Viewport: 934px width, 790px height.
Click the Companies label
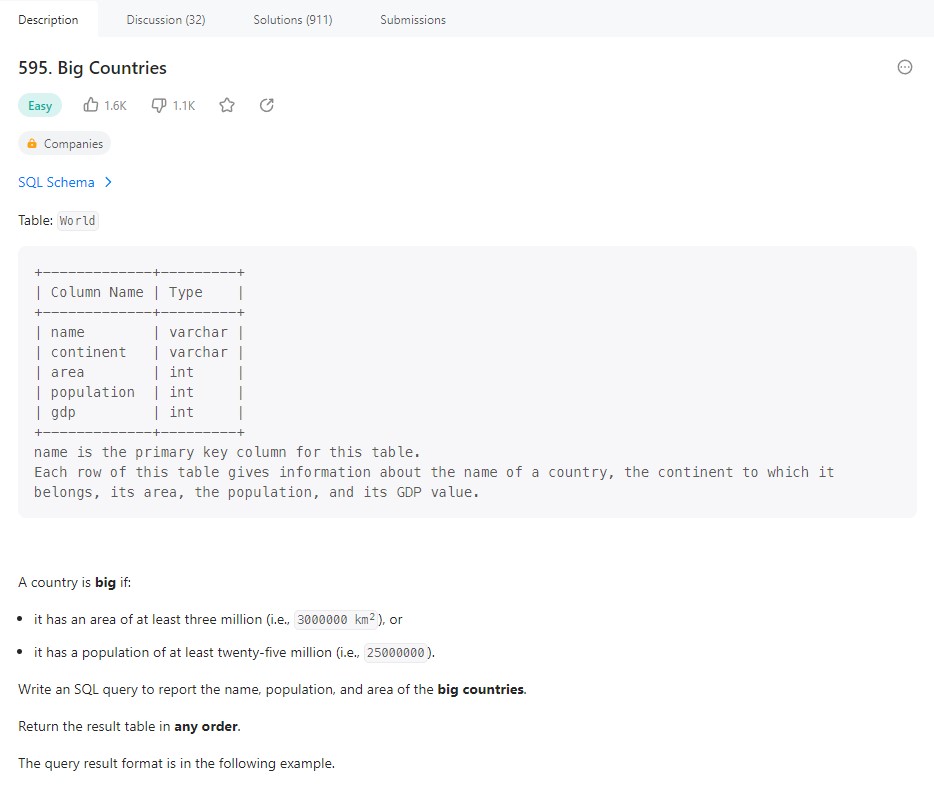click(x=73, y=144)
